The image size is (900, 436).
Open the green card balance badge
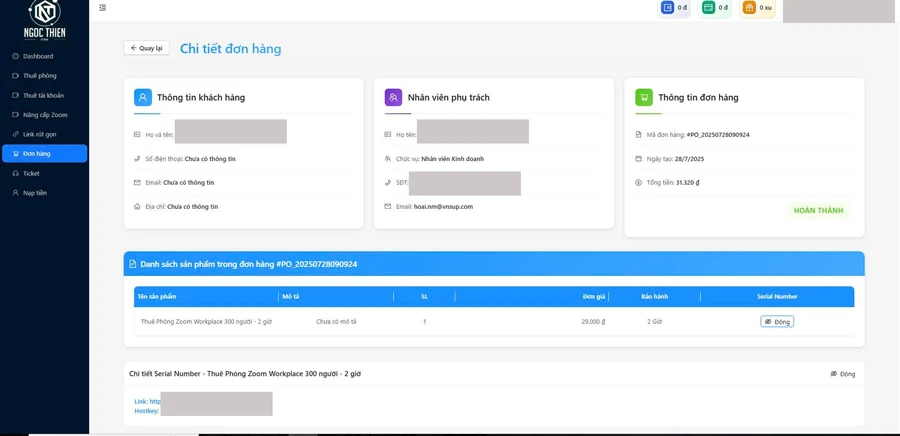[x=715, y=8]
